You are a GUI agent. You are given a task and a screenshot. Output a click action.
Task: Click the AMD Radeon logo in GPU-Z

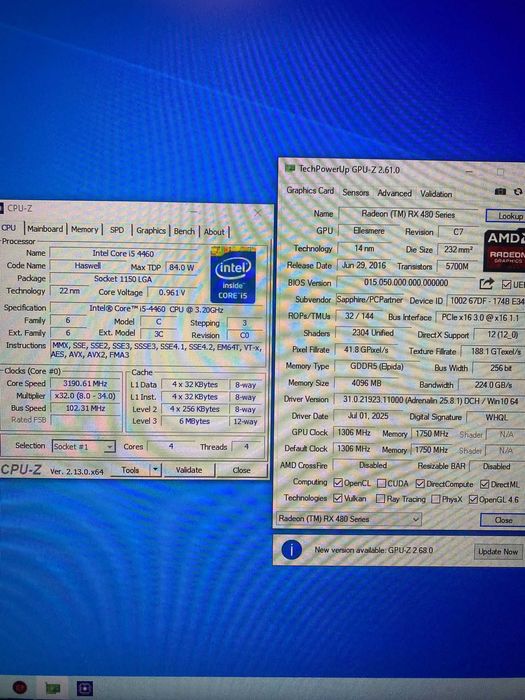tap(505, 250)
